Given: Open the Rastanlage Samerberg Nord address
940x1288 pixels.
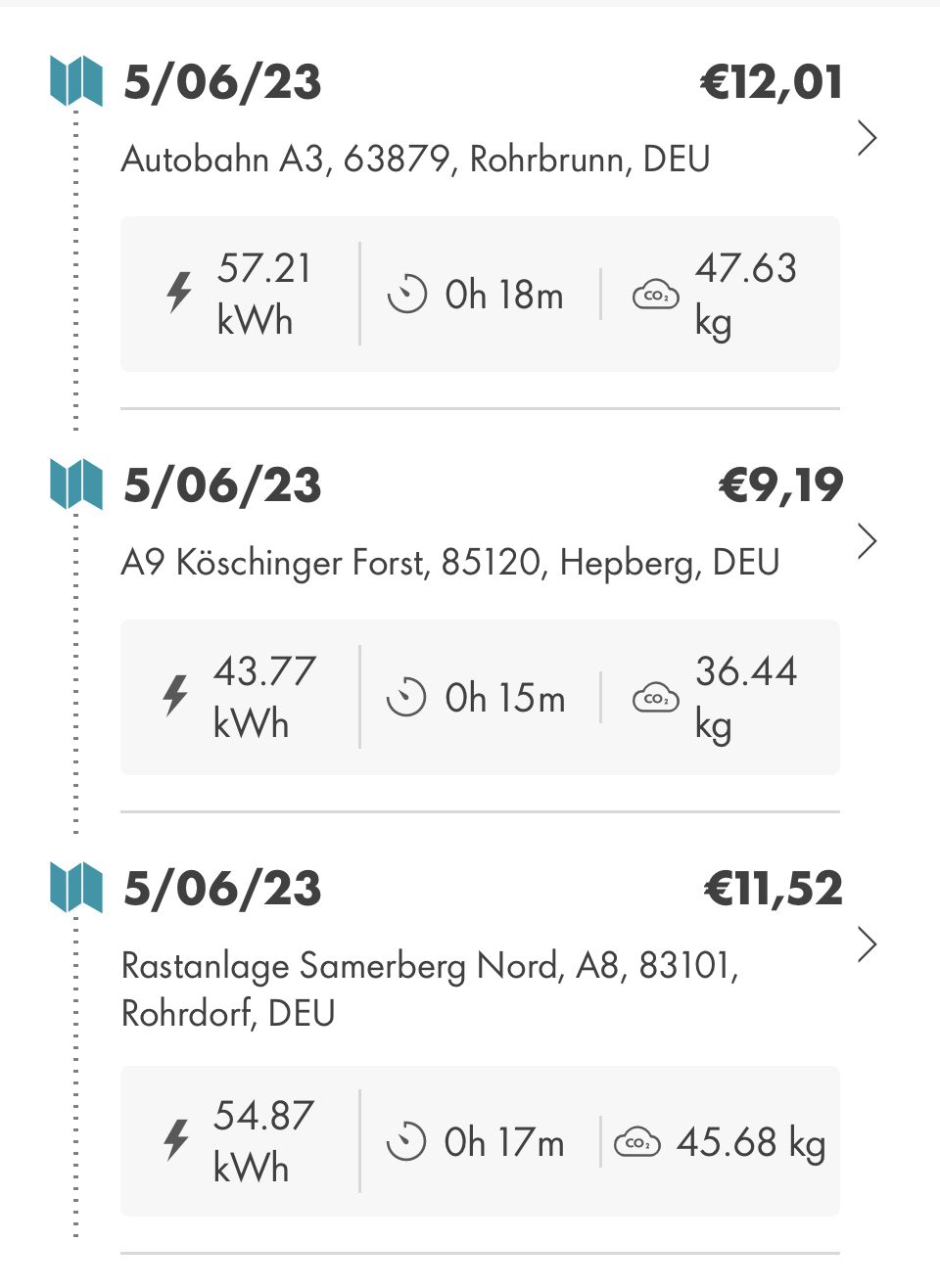Looking at the screenshot, I should coord(429,989).
